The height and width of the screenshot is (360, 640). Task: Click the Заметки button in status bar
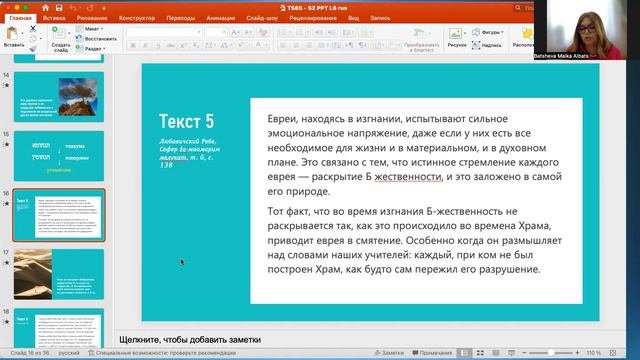[389, 353]
